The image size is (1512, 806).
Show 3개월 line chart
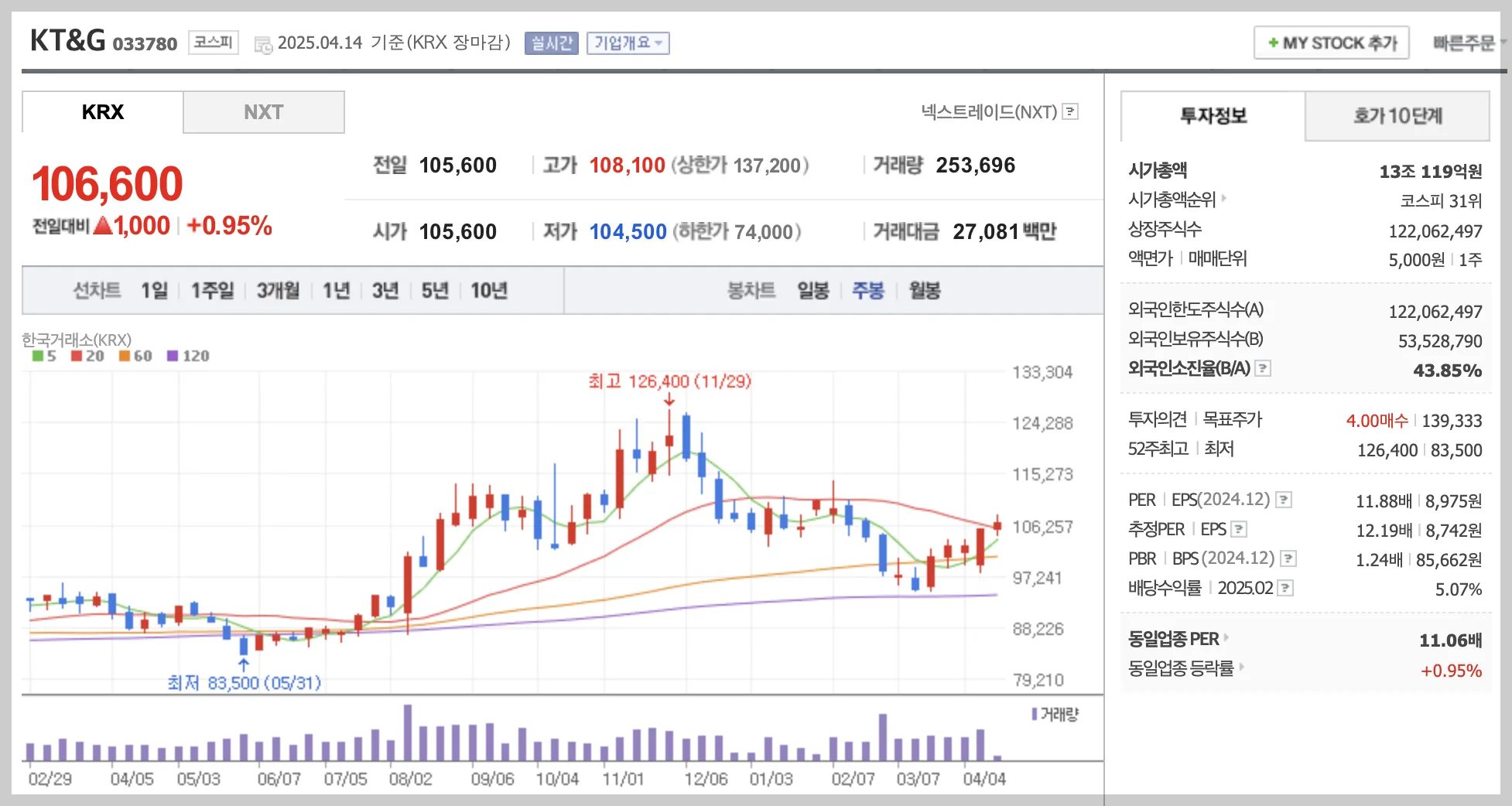[278, 291]
